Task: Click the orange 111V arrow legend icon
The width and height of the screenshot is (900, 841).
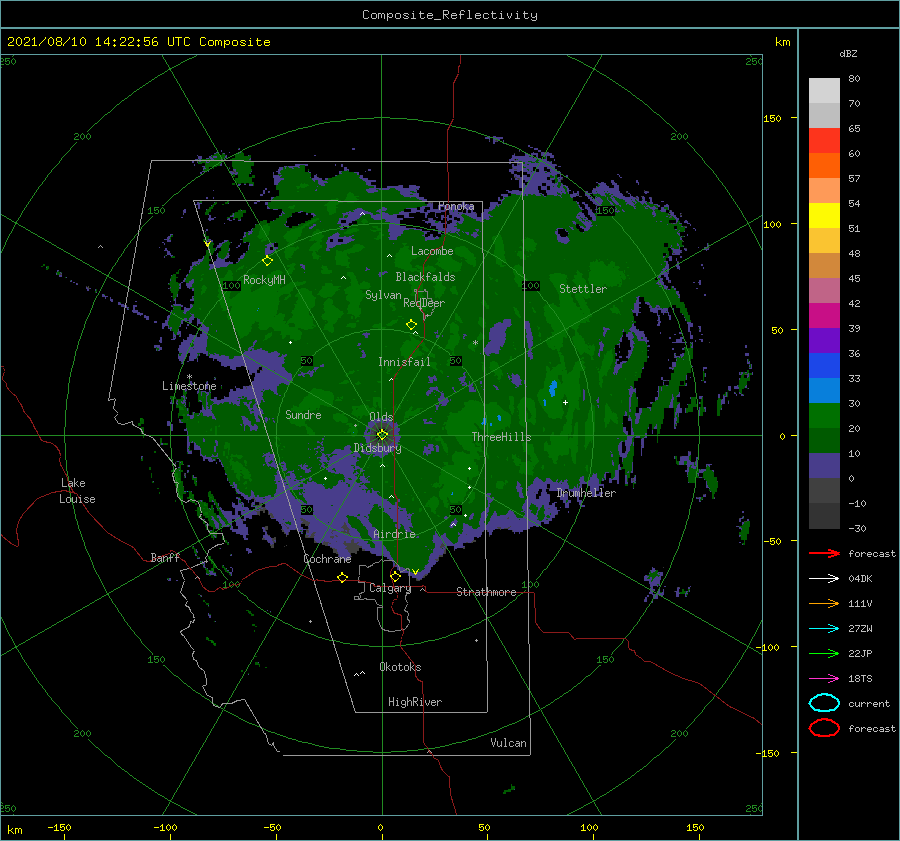Action: [x=824, y=603]
